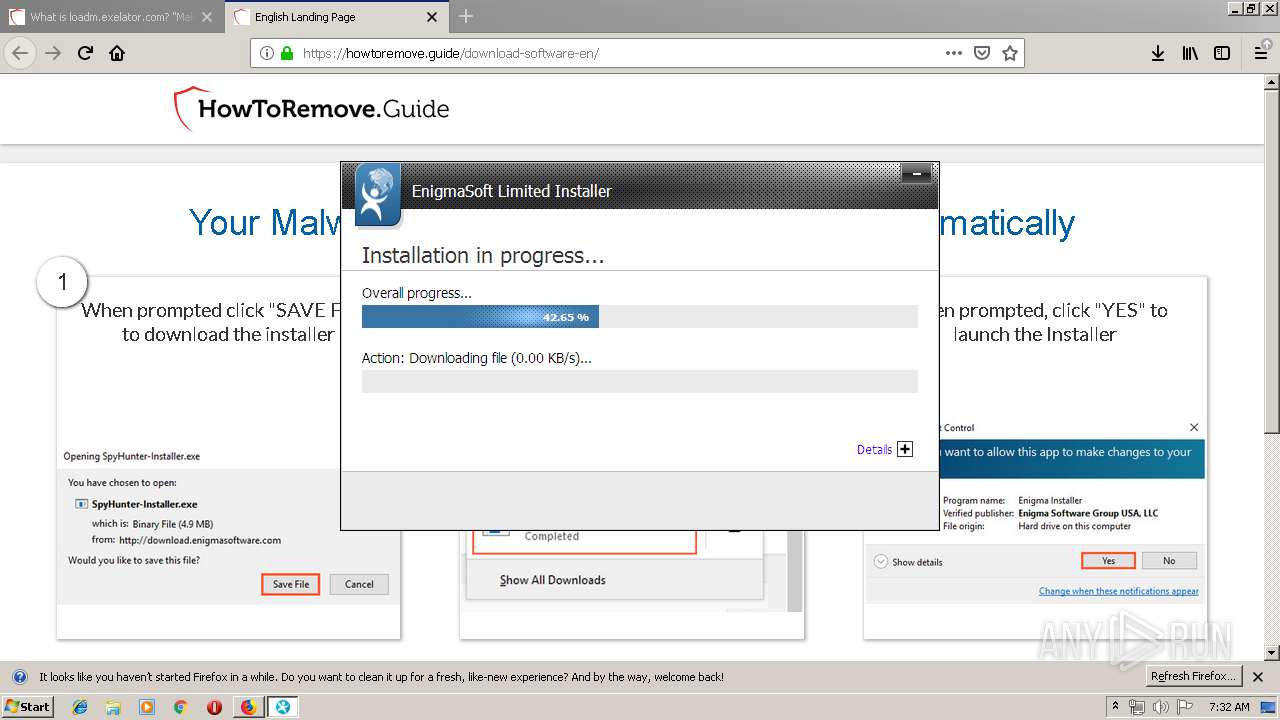Open the Windows Start menu
This screenshot has width=1280, height=720.
click(x=27, y=707)
